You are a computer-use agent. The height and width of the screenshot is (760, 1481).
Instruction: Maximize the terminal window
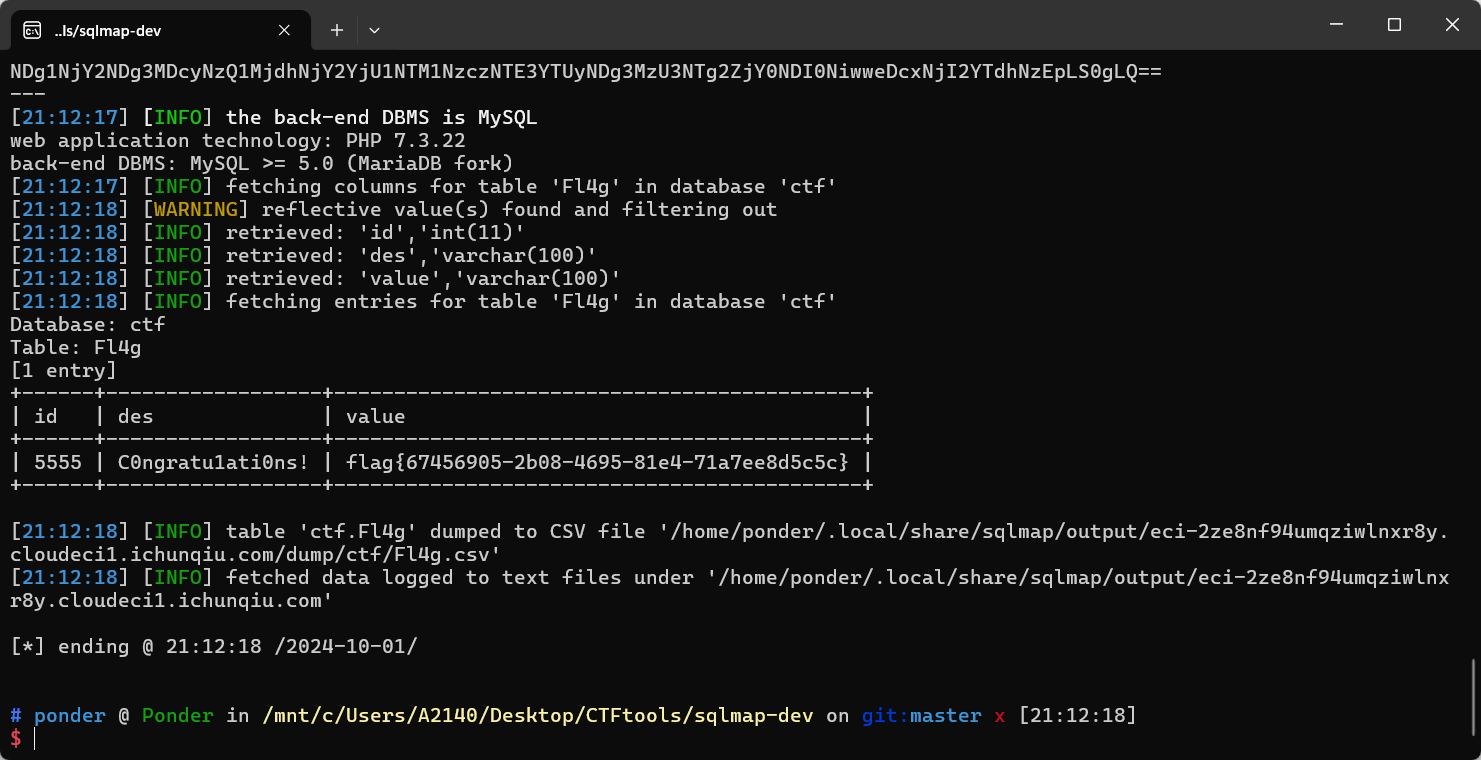tap(1394, 25)
